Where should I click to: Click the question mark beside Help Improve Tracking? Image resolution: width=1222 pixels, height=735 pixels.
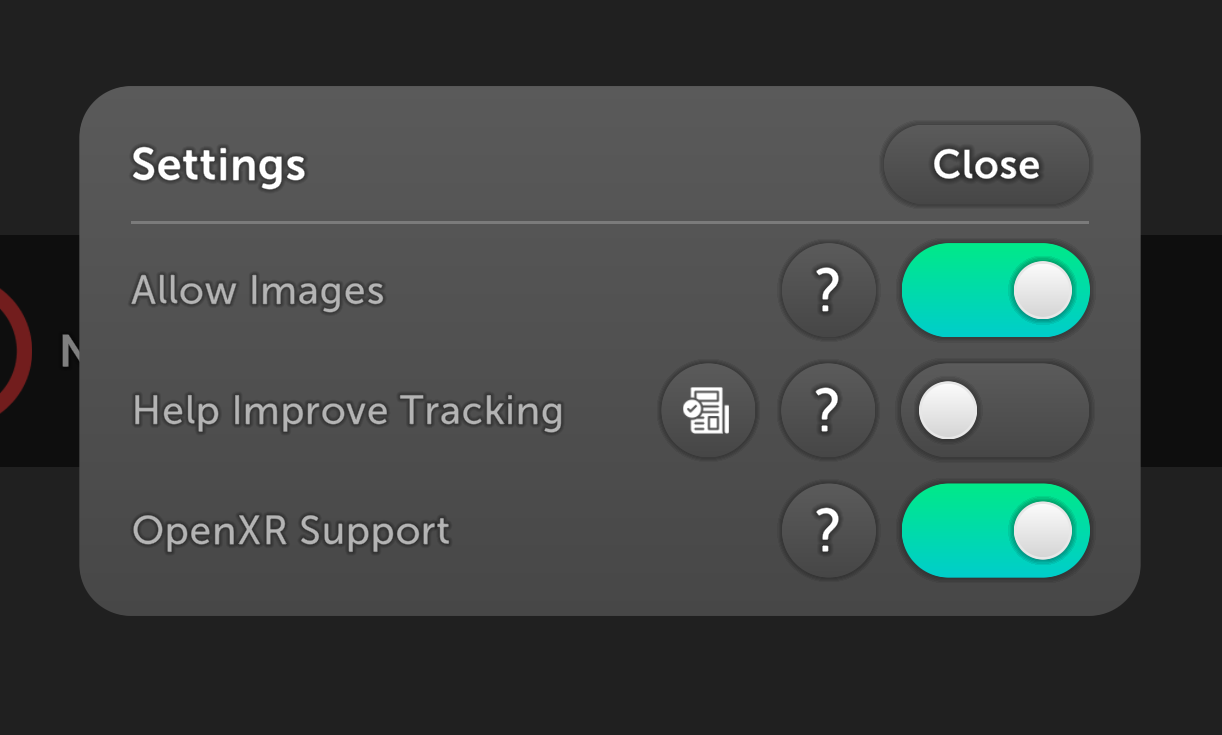click(828, 411)
